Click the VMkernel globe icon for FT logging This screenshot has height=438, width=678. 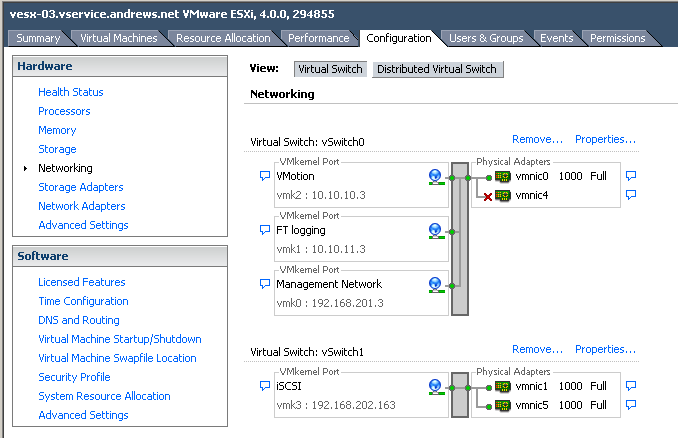tap(436, 231)
